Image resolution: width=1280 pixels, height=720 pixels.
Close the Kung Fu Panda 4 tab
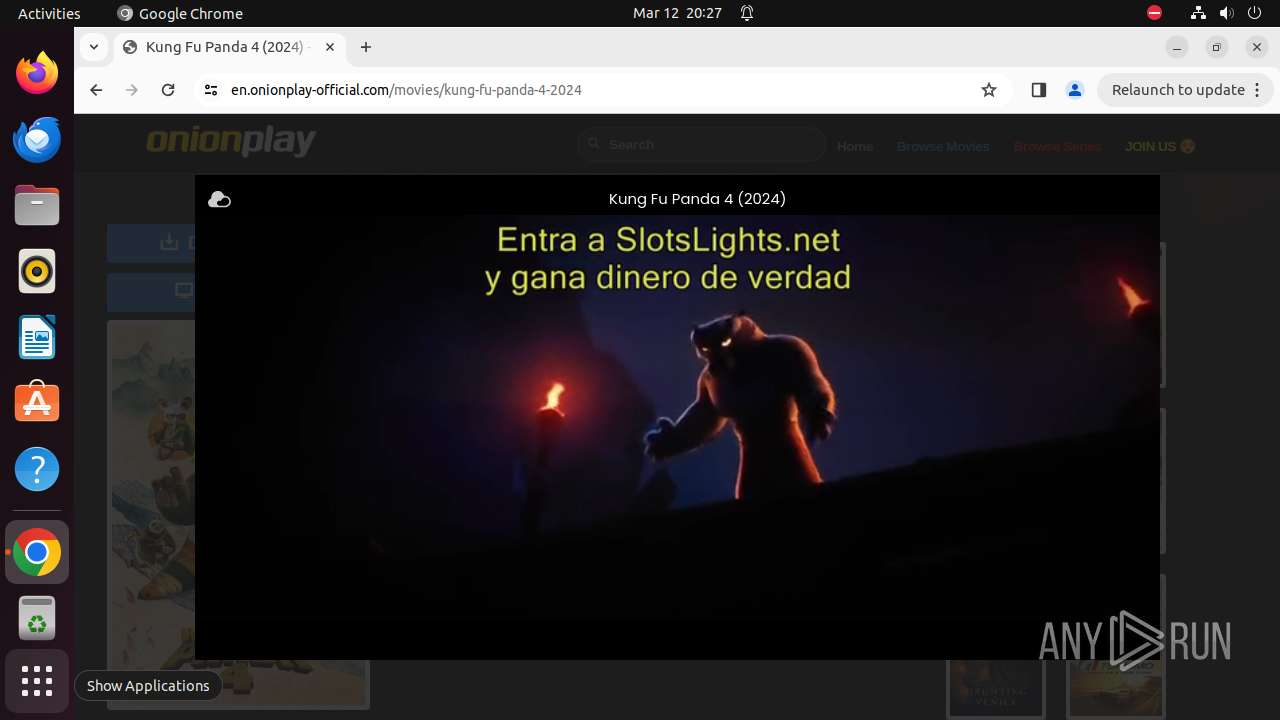pyautogui.click(x=330, y=47)
